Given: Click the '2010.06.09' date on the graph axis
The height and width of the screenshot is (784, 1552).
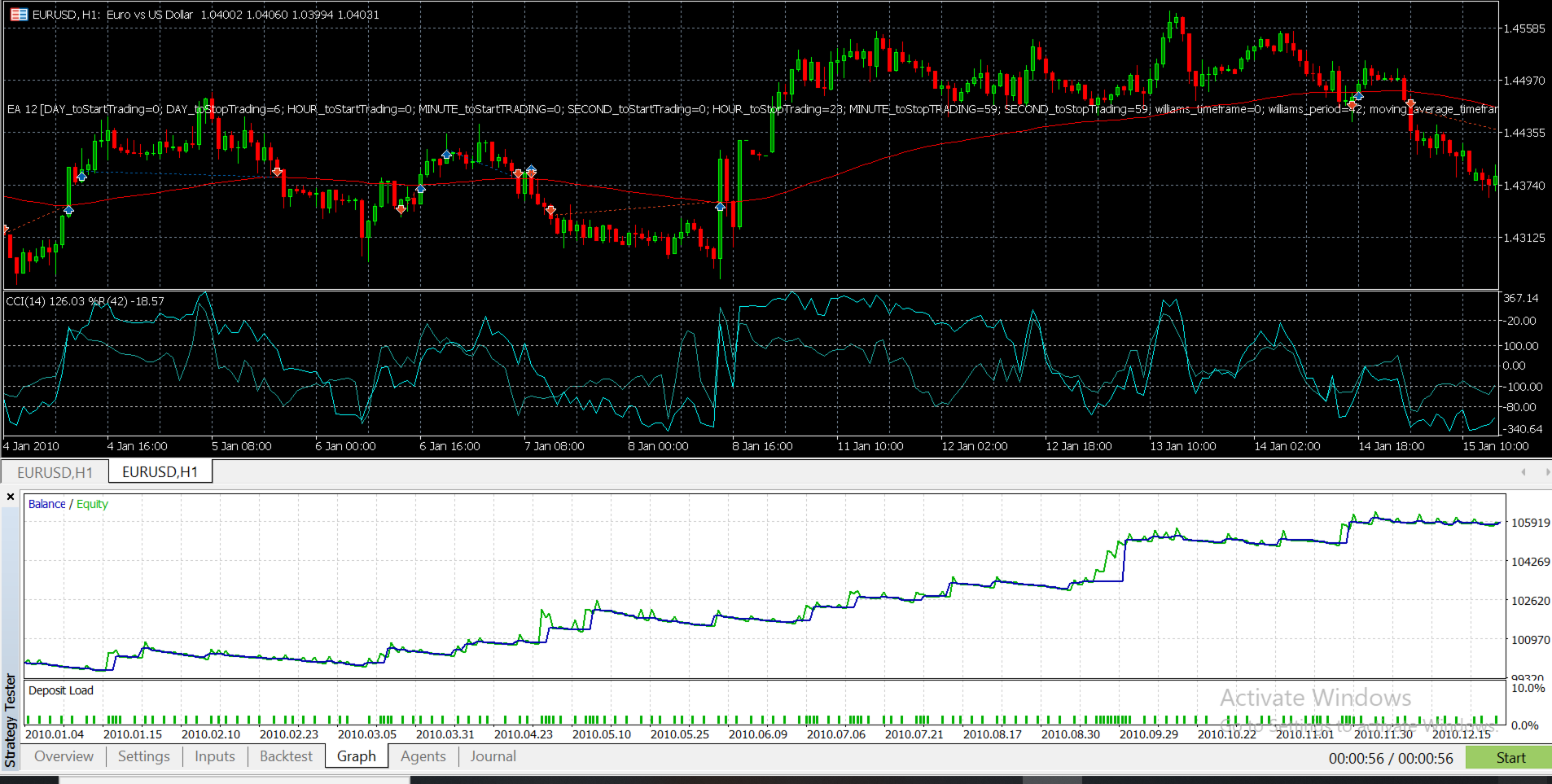Looking at the screenshot, I should click(x=758, y=734).
